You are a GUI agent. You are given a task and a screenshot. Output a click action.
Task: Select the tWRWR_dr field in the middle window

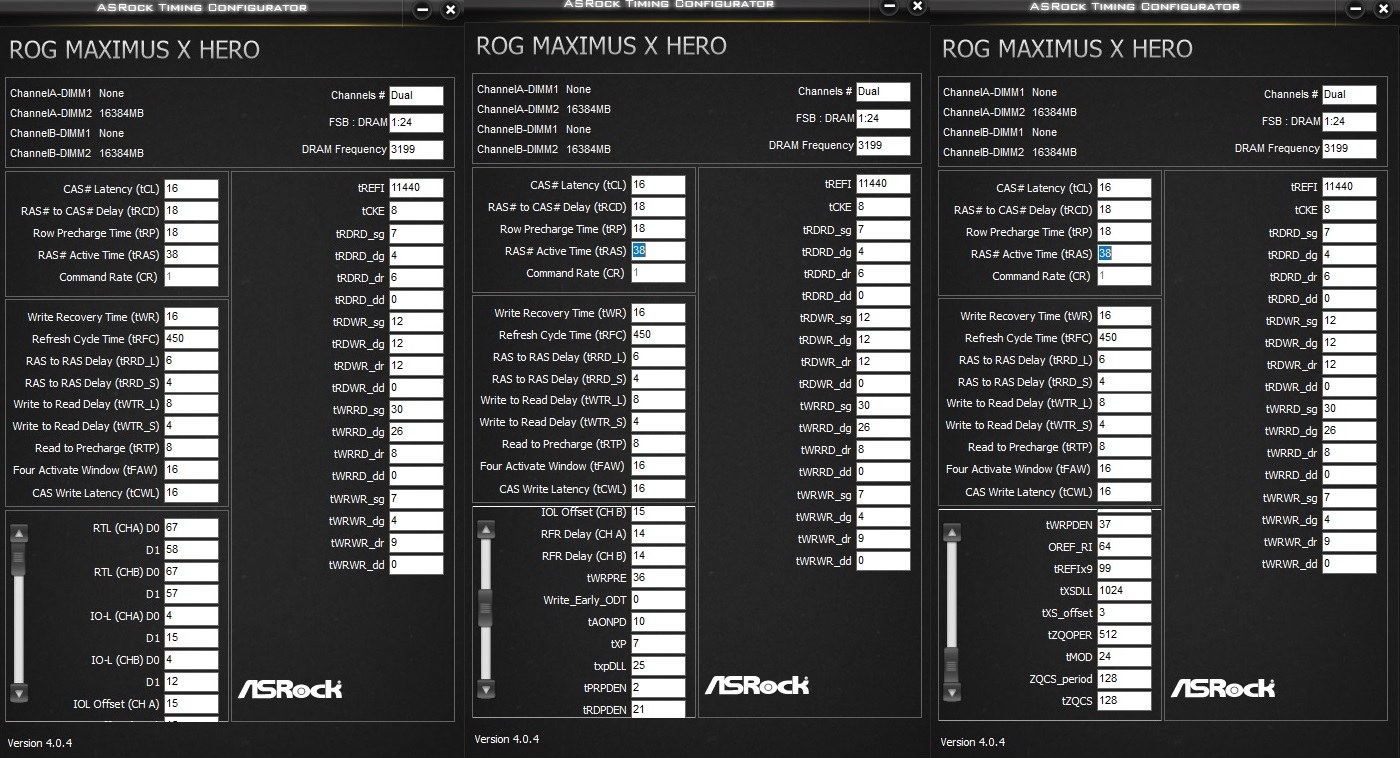coord(883,539)
